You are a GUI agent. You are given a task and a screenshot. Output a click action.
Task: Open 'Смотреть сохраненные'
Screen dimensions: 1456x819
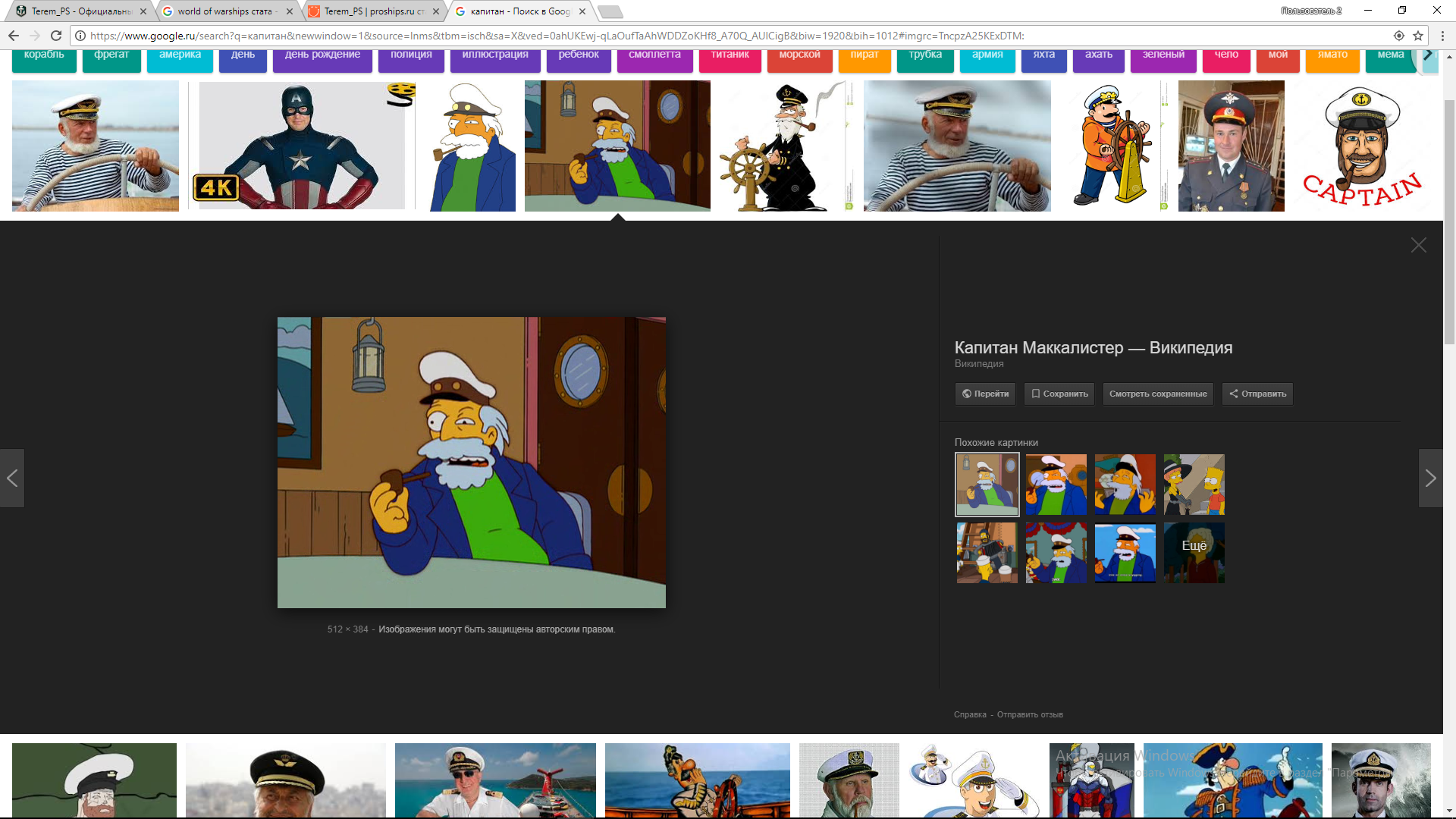pyautogui.click(x=1158, y=394)
